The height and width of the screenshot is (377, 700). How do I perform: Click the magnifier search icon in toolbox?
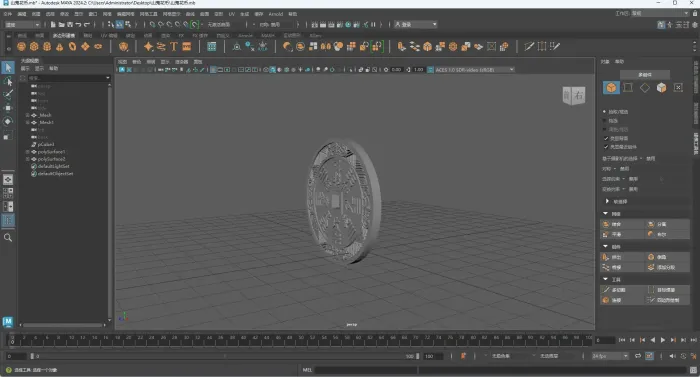[x=8, y=238]
